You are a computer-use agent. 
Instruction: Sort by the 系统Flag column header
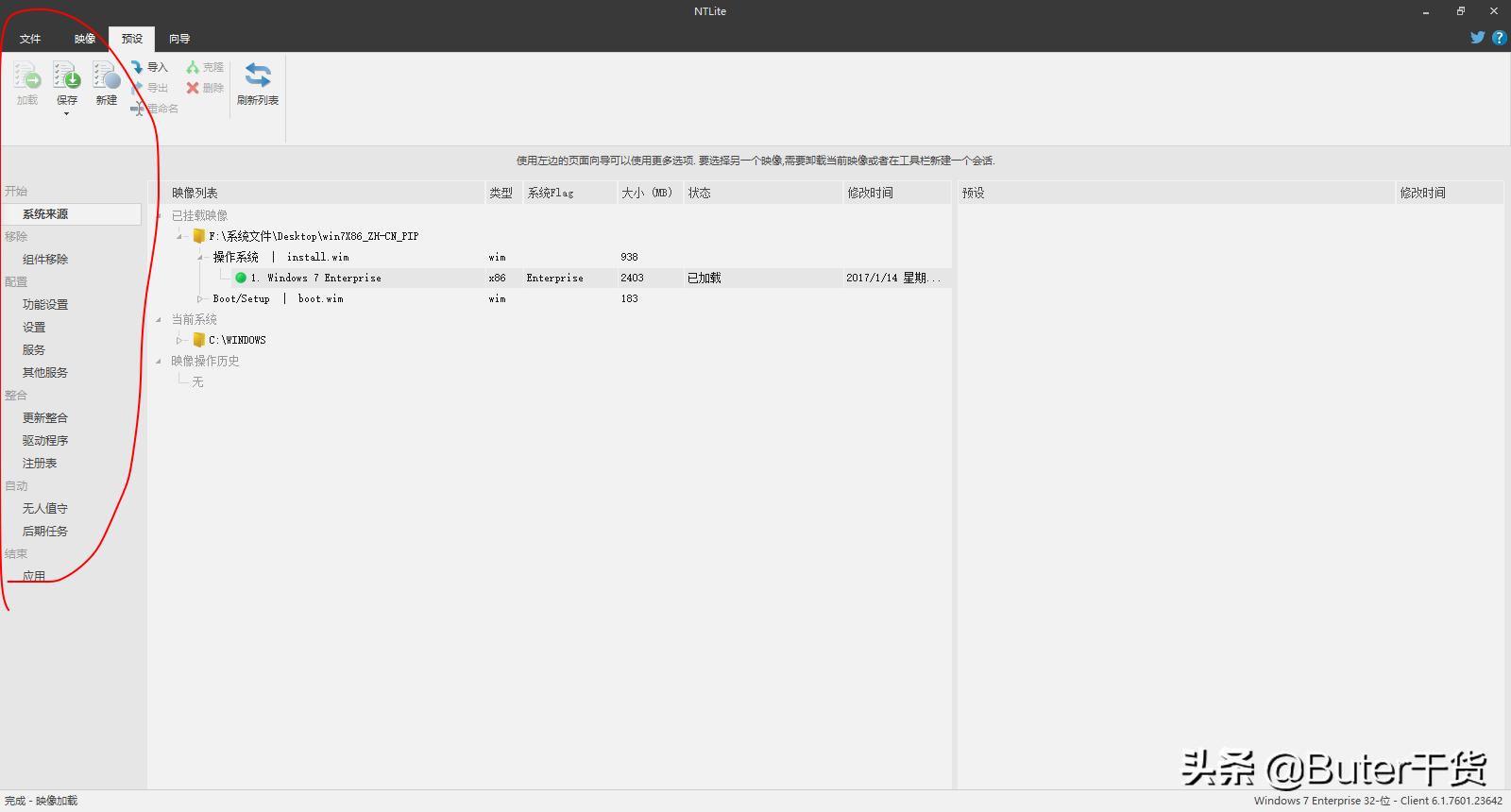pos(569,193)
